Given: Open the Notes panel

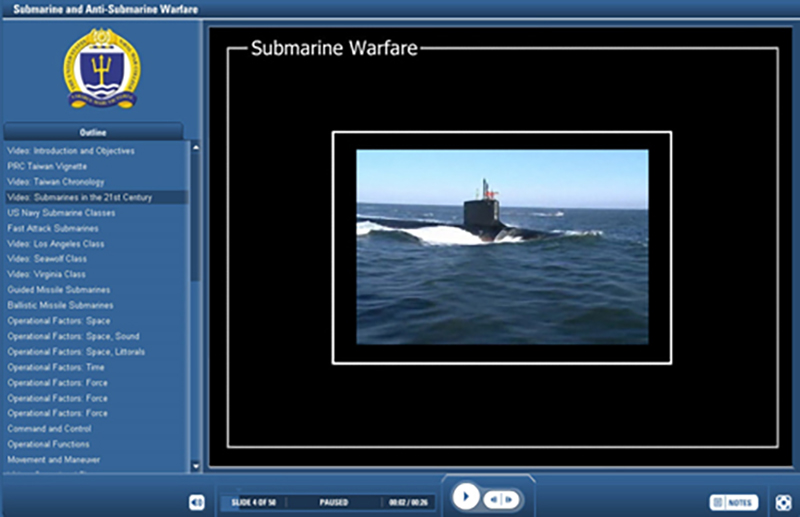Looking at the screenshot, I should pyautogui.click(x=733, y=502).
